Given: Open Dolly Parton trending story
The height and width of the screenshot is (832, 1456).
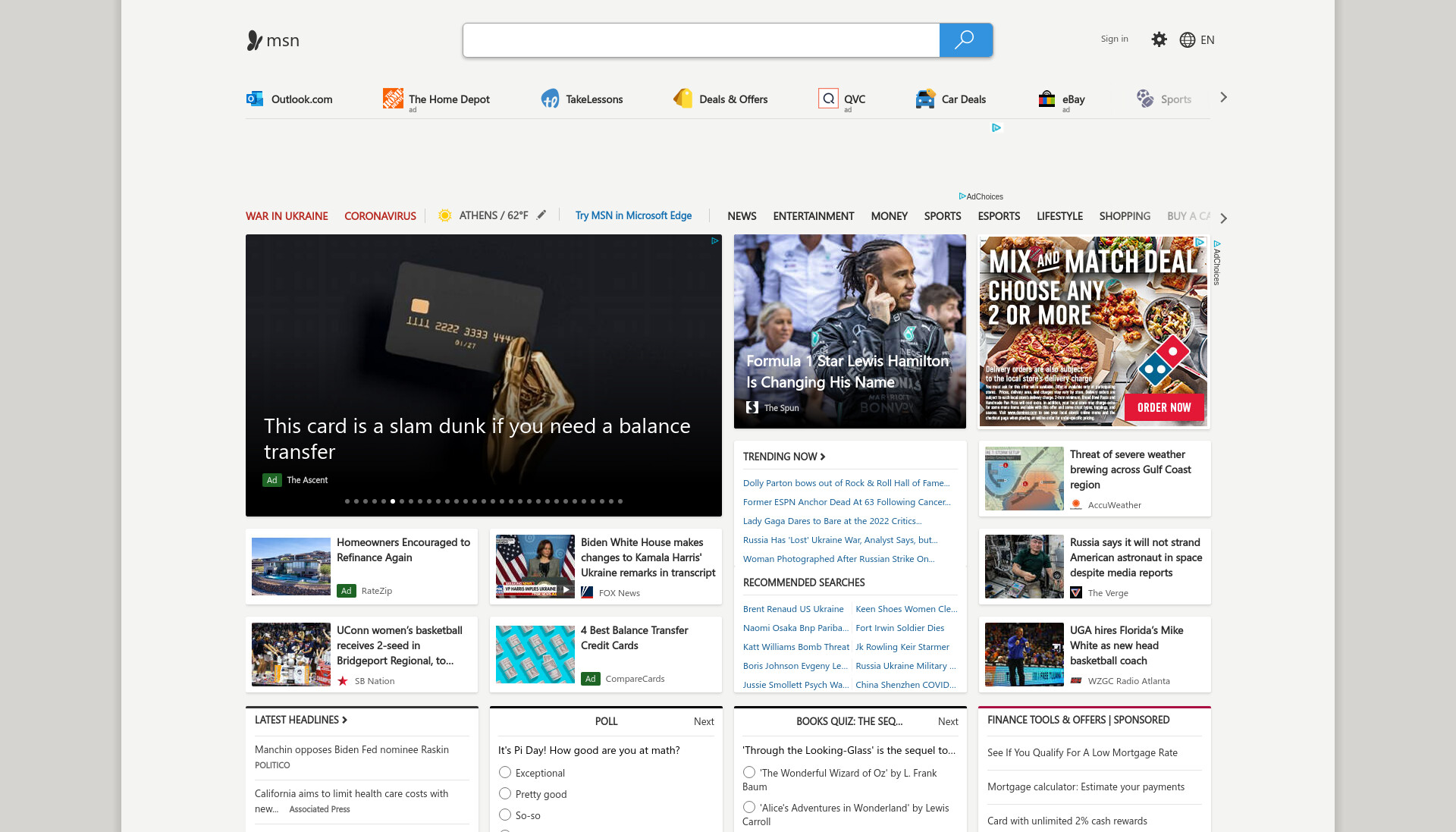Looking at the screenshot, I should (846, 482).
